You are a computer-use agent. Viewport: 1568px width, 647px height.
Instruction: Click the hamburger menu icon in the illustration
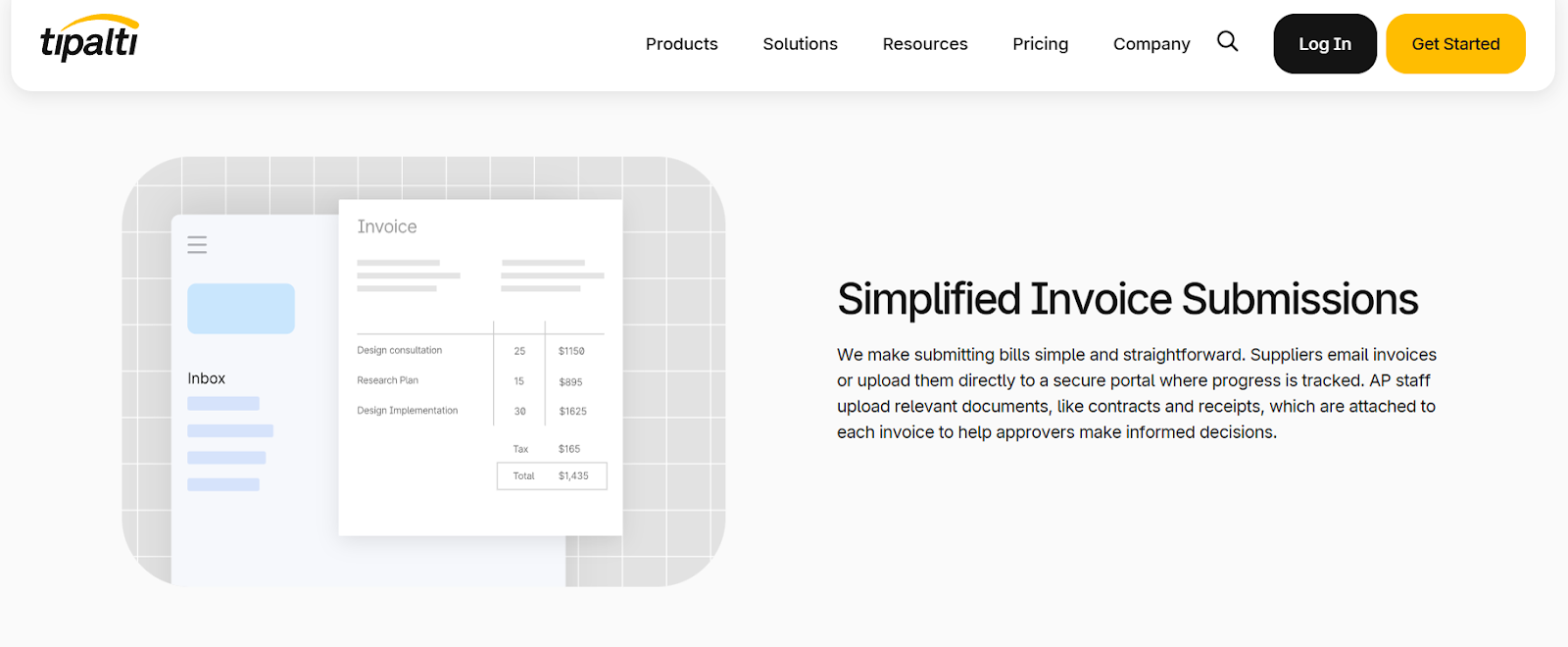click(197, 245)
